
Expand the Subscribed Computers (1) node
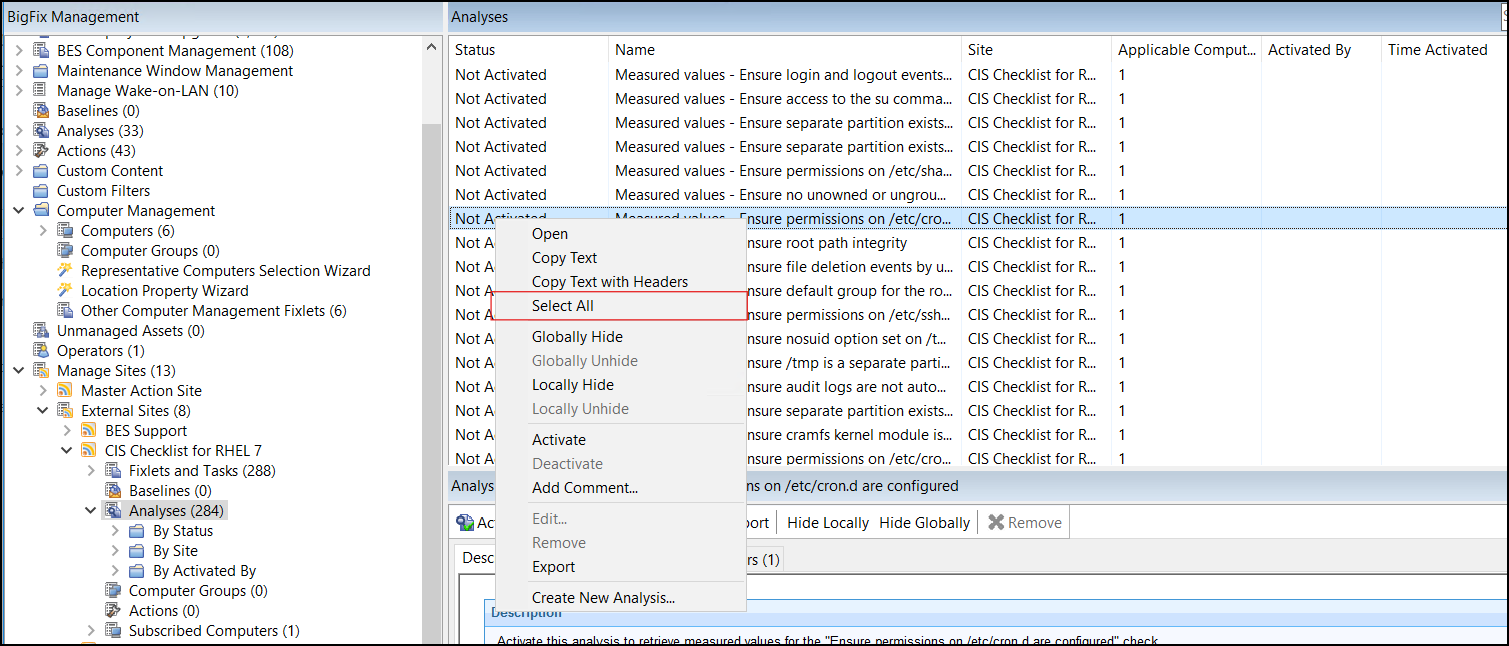[91, 631]
